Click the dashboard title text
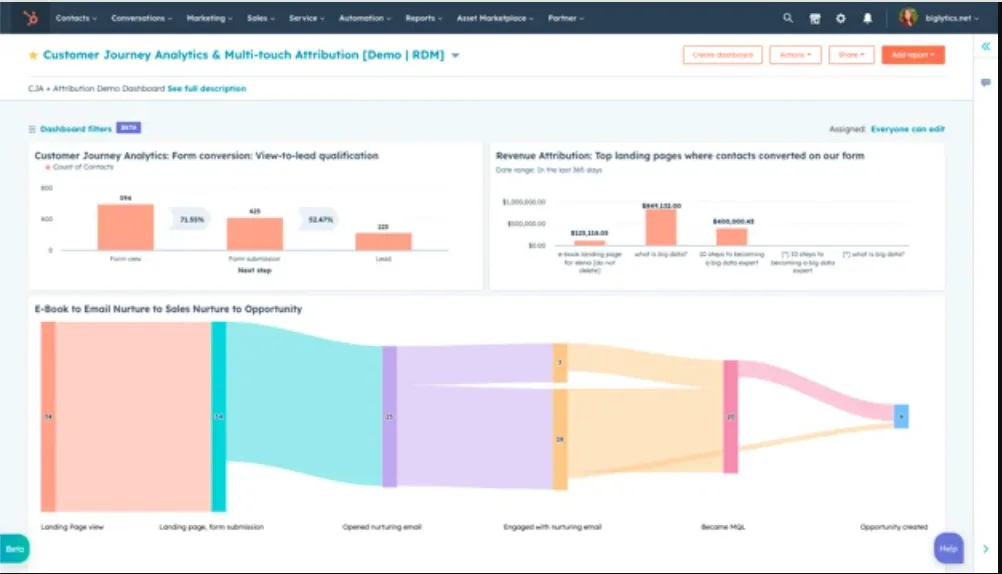 (x=243, y=55)
